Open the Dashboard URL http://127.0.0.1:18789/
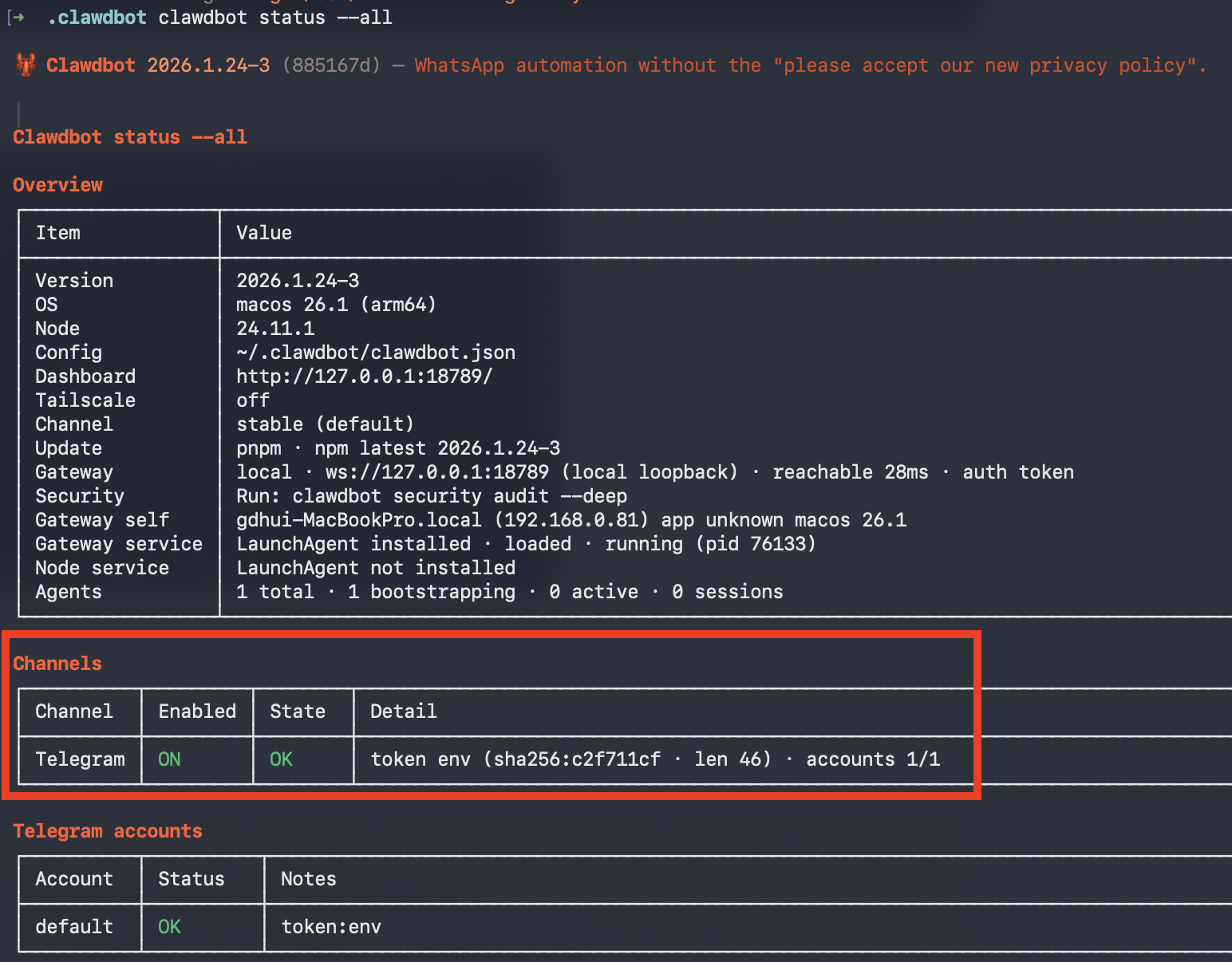1232x962 pixels. [x=365, y=377]
